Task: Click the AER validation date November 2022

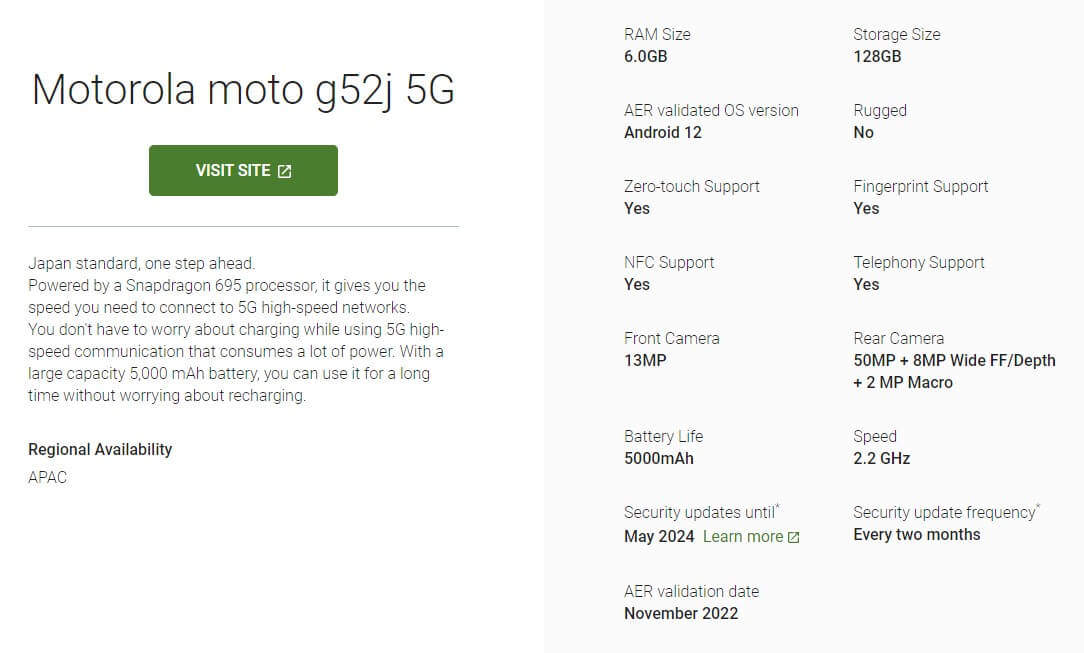Action: 681,614
